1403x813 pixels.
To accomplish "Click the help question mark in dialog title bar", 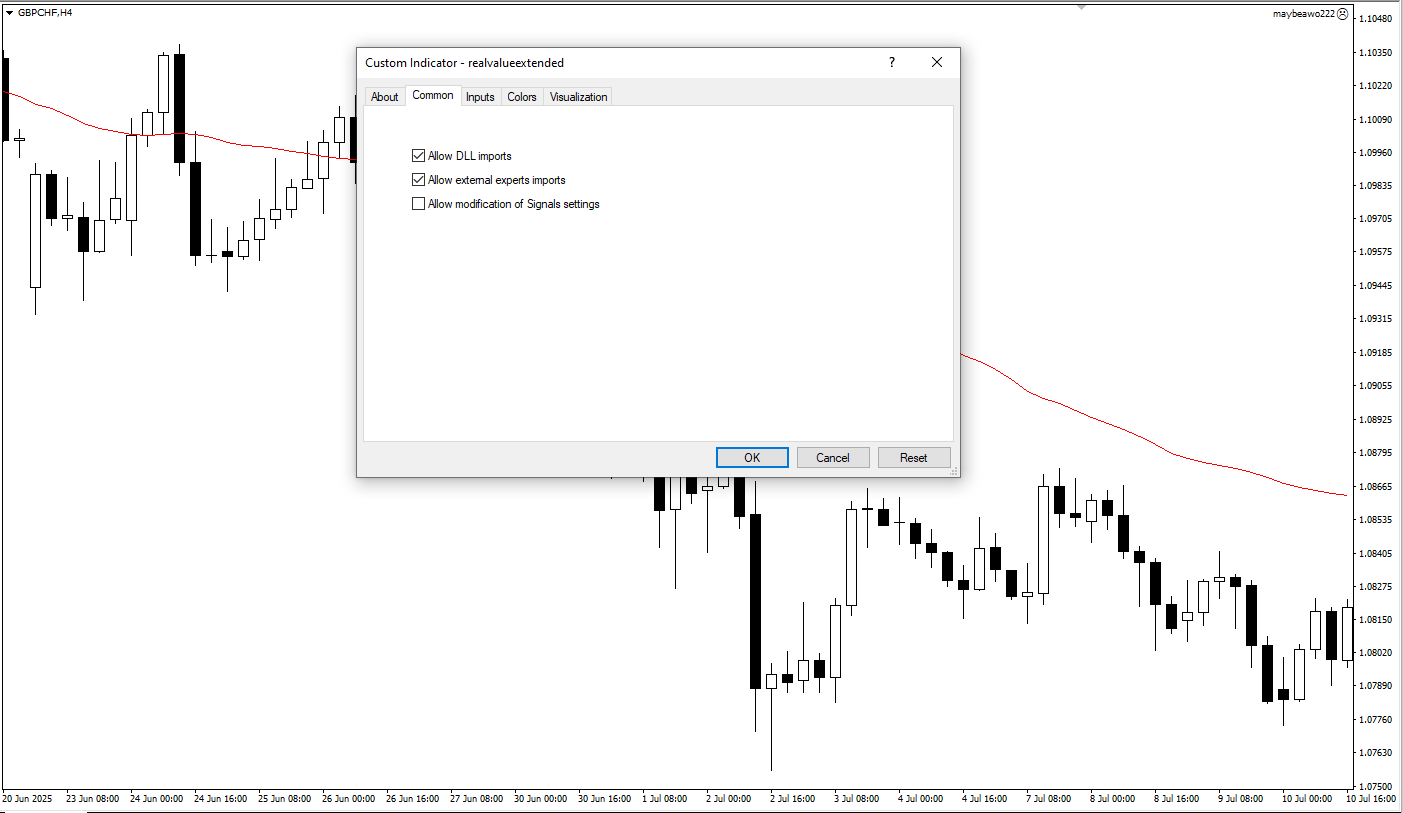I will click(x=892, y=62).
